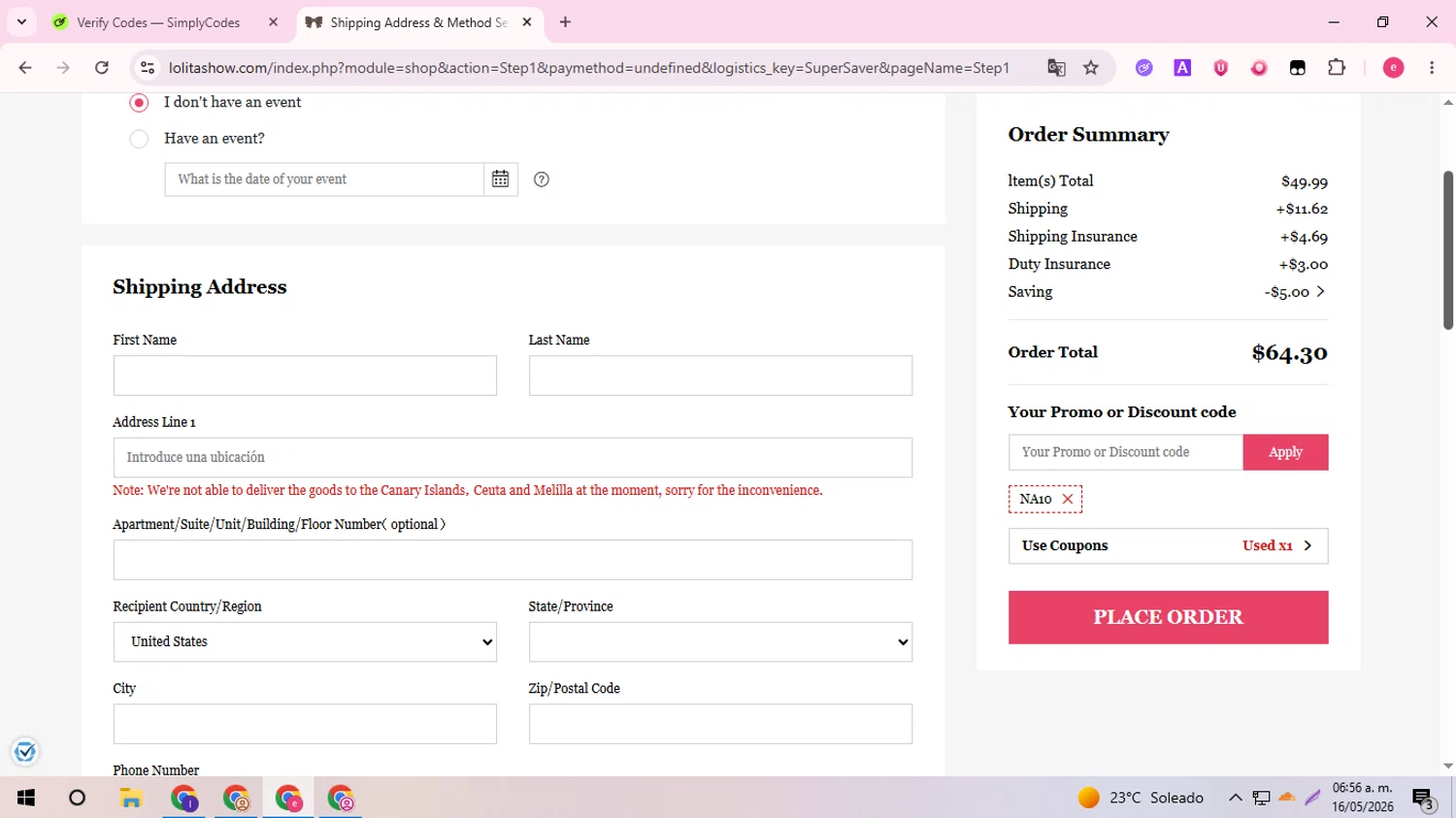The height and width of the screenshot is (818, 1456).
Task: Open the event date calendar picker icon
Action: coord(500,180)
